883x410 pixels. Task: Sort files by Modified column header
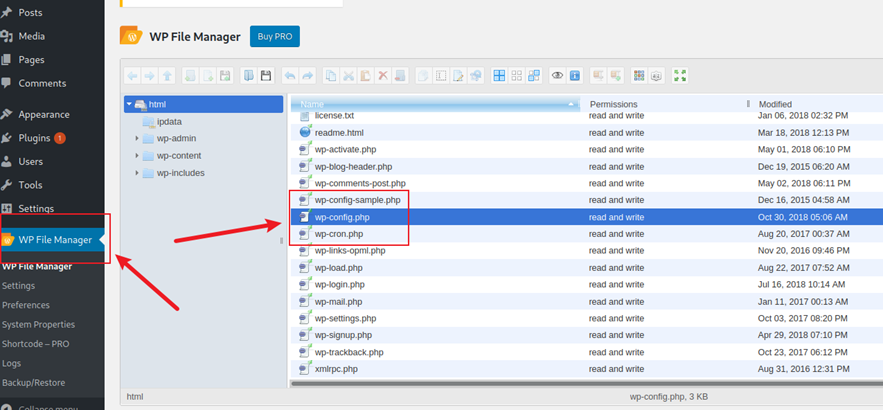(x=817, y=104)
